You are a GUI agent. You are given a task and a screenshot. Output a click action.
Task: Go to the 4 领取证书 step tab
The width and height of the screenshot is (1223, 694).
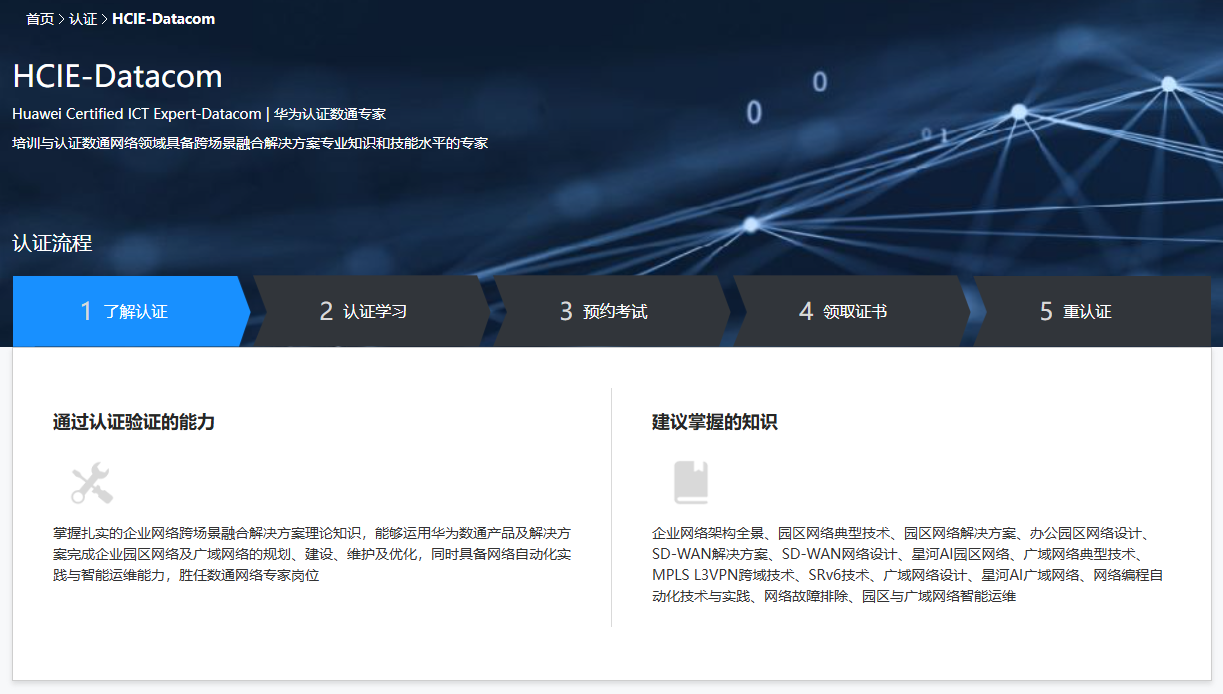[851, 311]
